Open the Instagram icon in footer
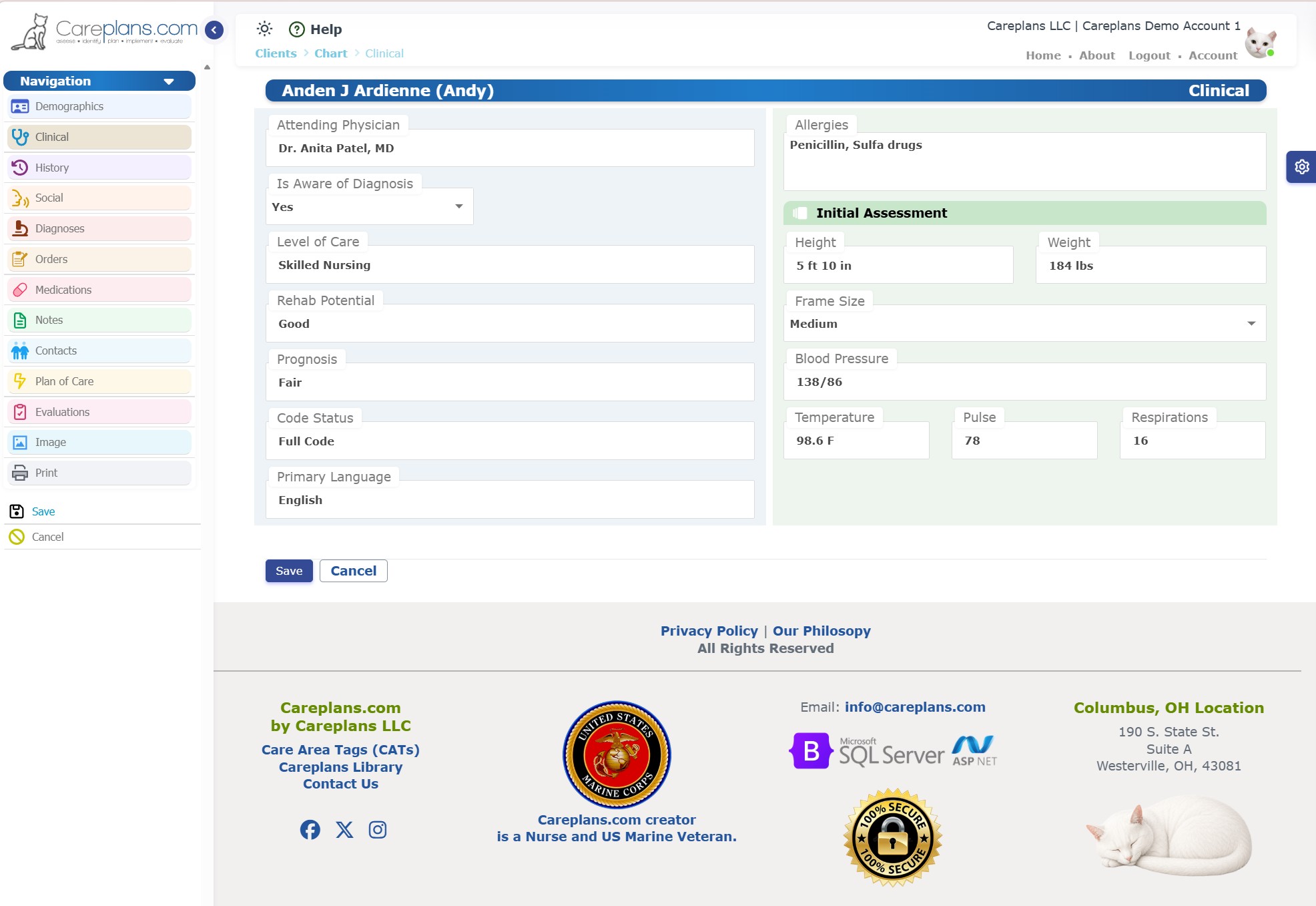Image resolution: width=1316 pixels, height=906 pixels. click(378, 830)
